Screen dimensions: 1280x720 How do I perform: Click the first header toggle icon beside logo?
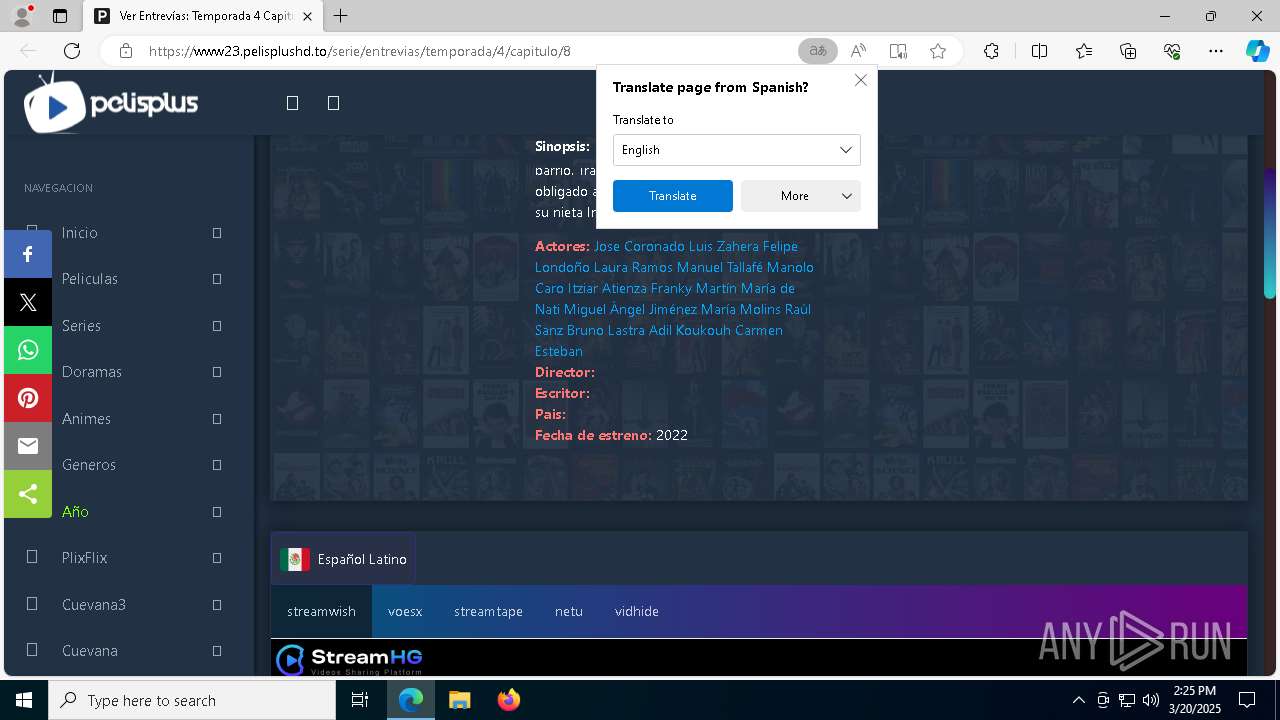click(x=292, y=103)
